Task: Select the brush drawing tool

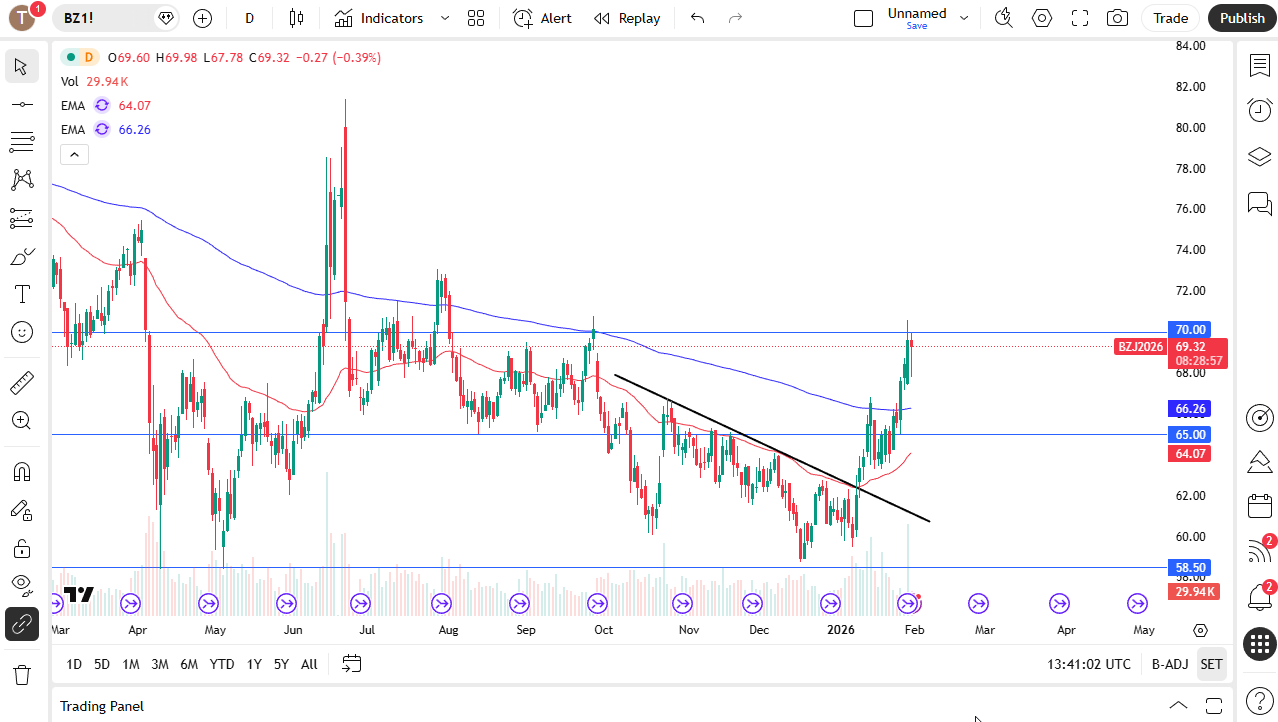Action: [x=22, y=256]
